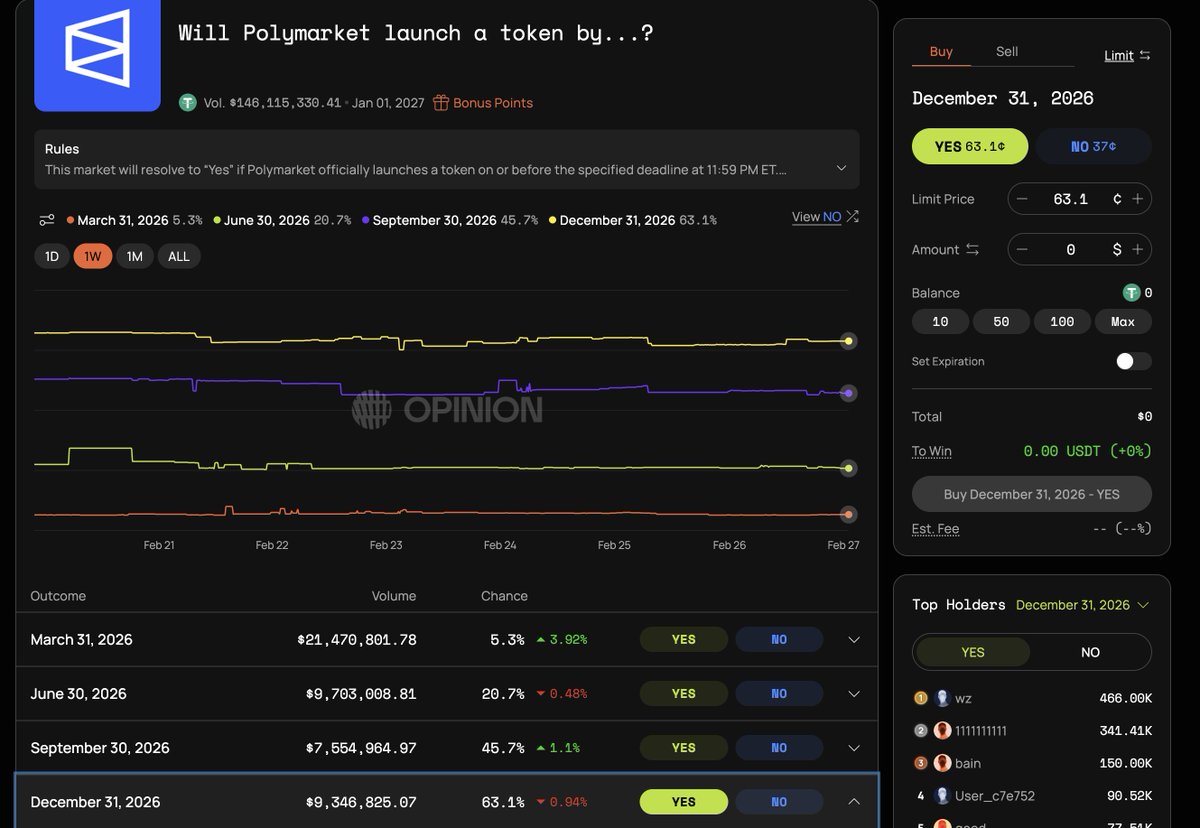Increase Limit Price with plus icon
The image size is (1200, 828).
pos(1137,199)
